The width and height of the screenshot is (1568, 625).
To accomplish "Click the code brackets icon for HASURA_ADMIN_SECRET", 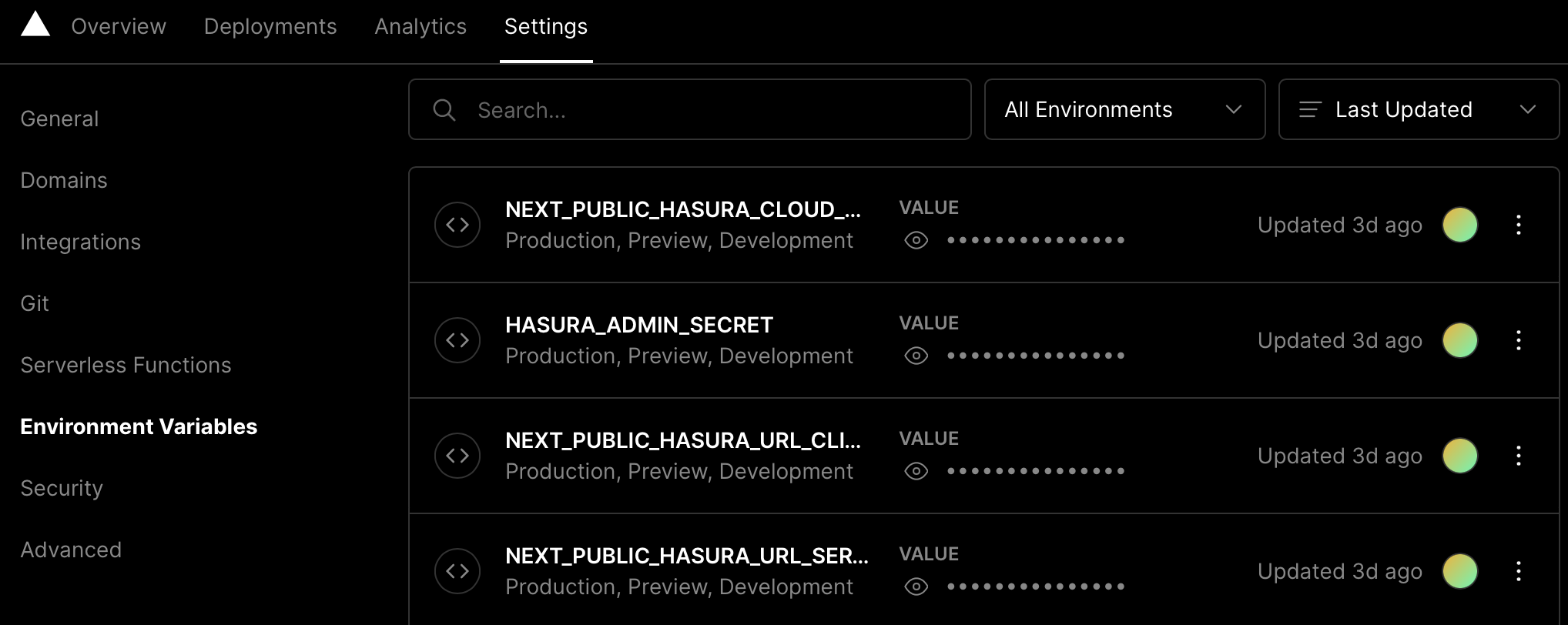I will click(x=457, y=339).
